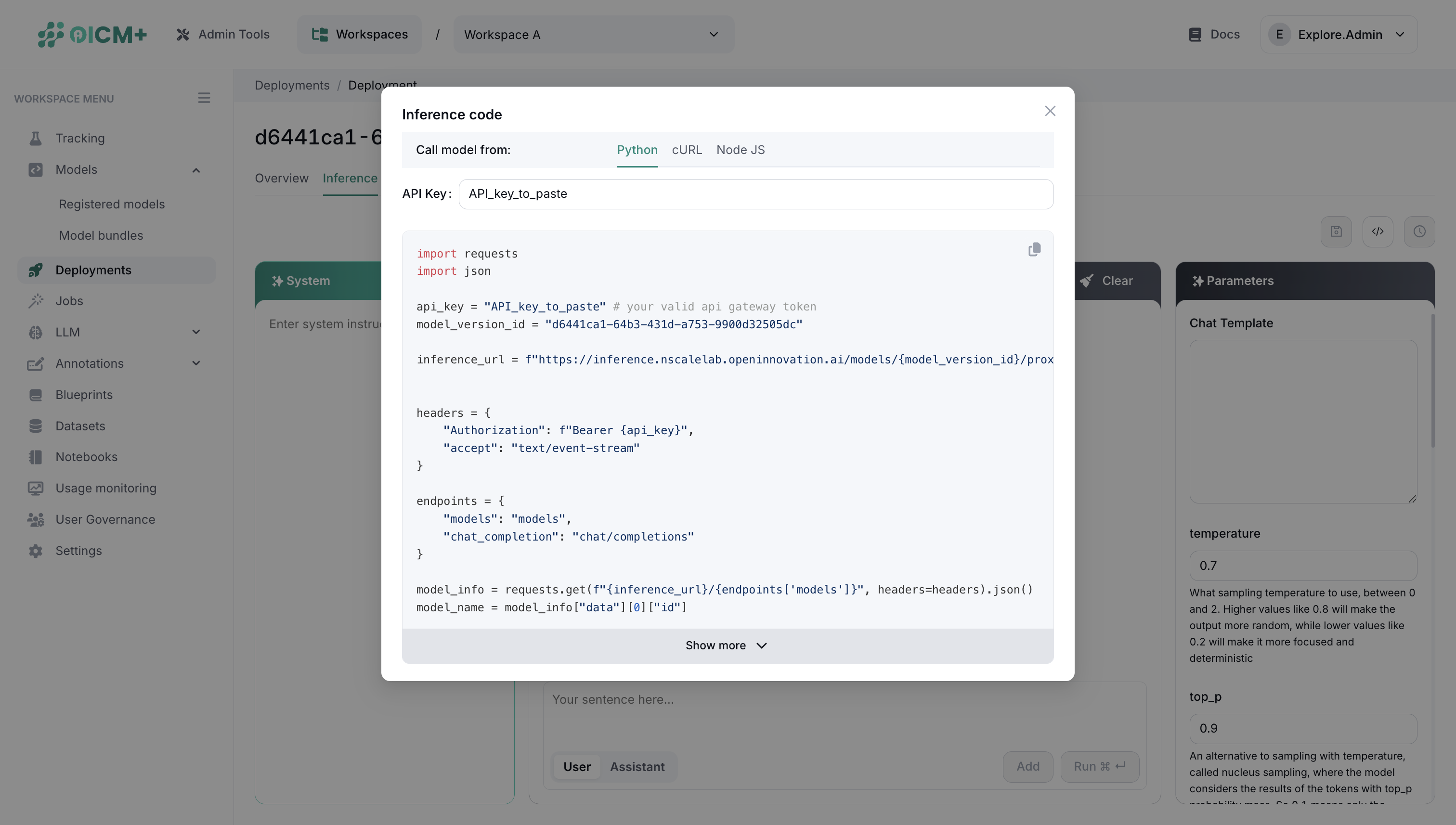
Task: Click the Add button
Action: pyautogui.click(x=1027, y=766)
